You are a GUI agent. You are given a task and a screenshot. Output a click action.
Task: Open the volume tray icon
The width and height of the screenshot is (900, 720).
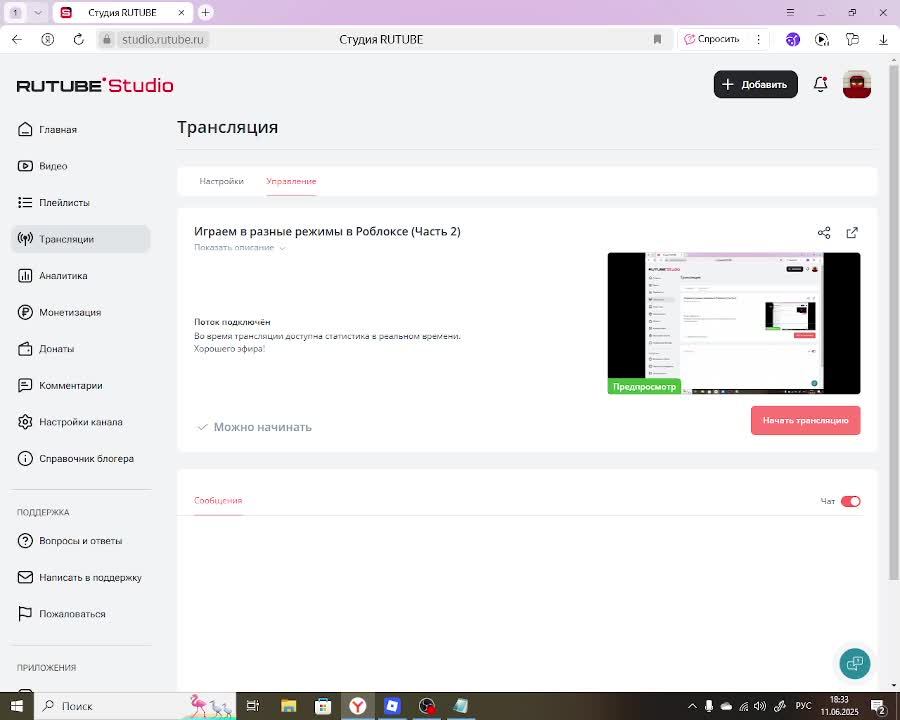761,706
